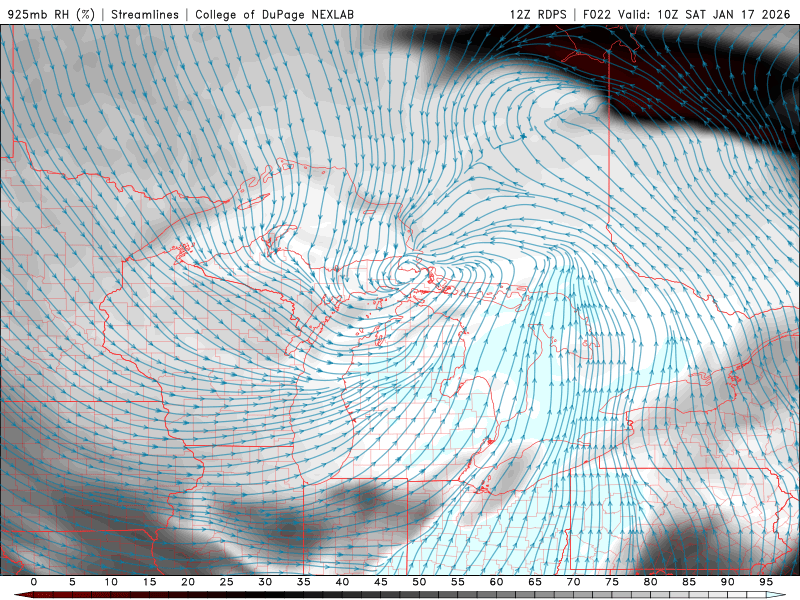Click the '50' value on color scale

419,582
